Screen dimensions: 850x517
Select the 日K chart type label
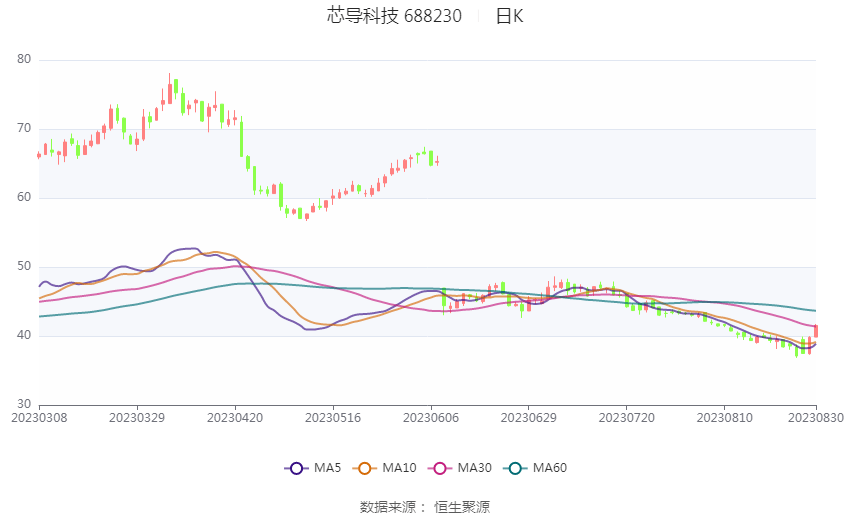(509, 16)
